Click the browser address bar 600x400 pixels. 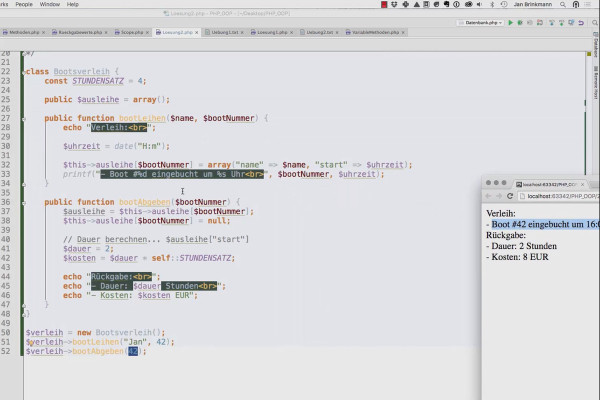tap(559, 196)
